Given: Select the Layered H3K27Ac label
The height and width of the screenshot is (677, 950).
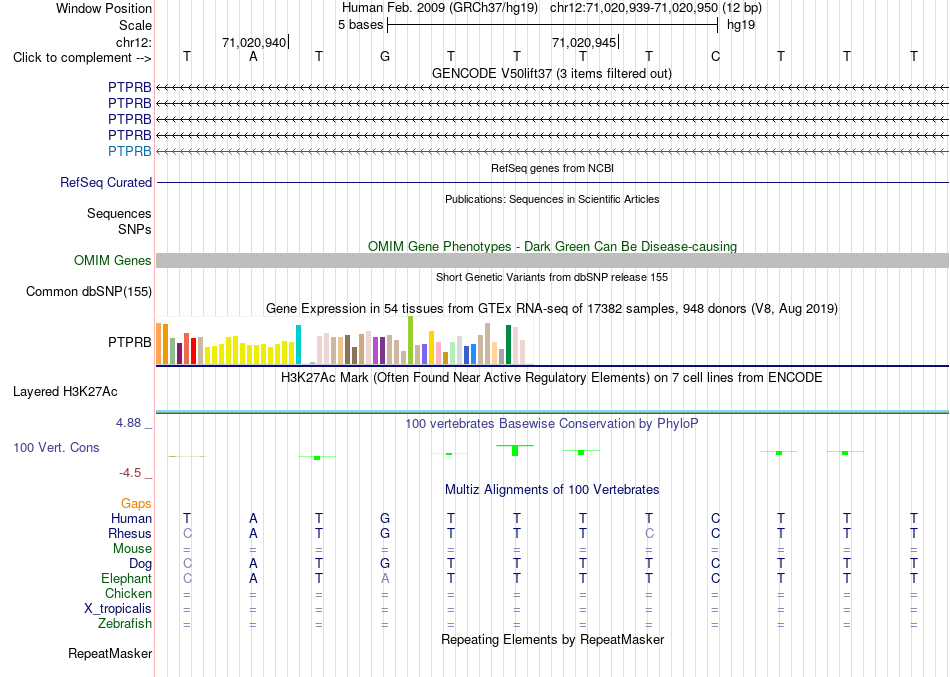Looking at the screenshot, I should tap(65, 392).
